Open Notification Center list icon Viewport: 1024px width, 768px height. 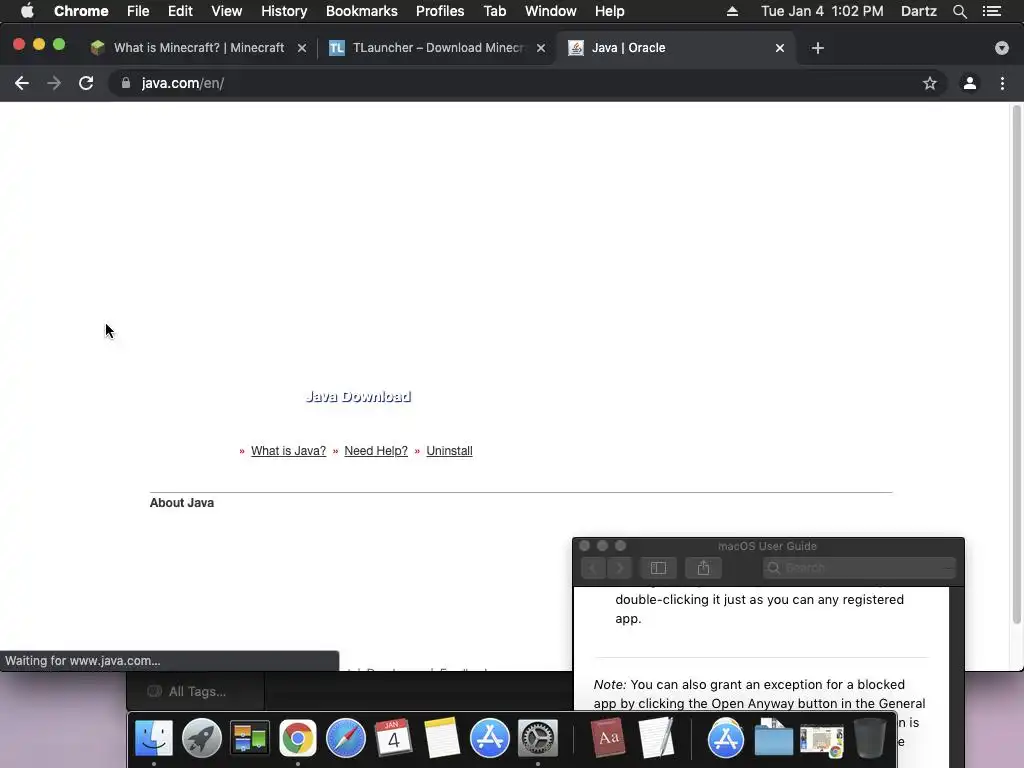(992, 11)
